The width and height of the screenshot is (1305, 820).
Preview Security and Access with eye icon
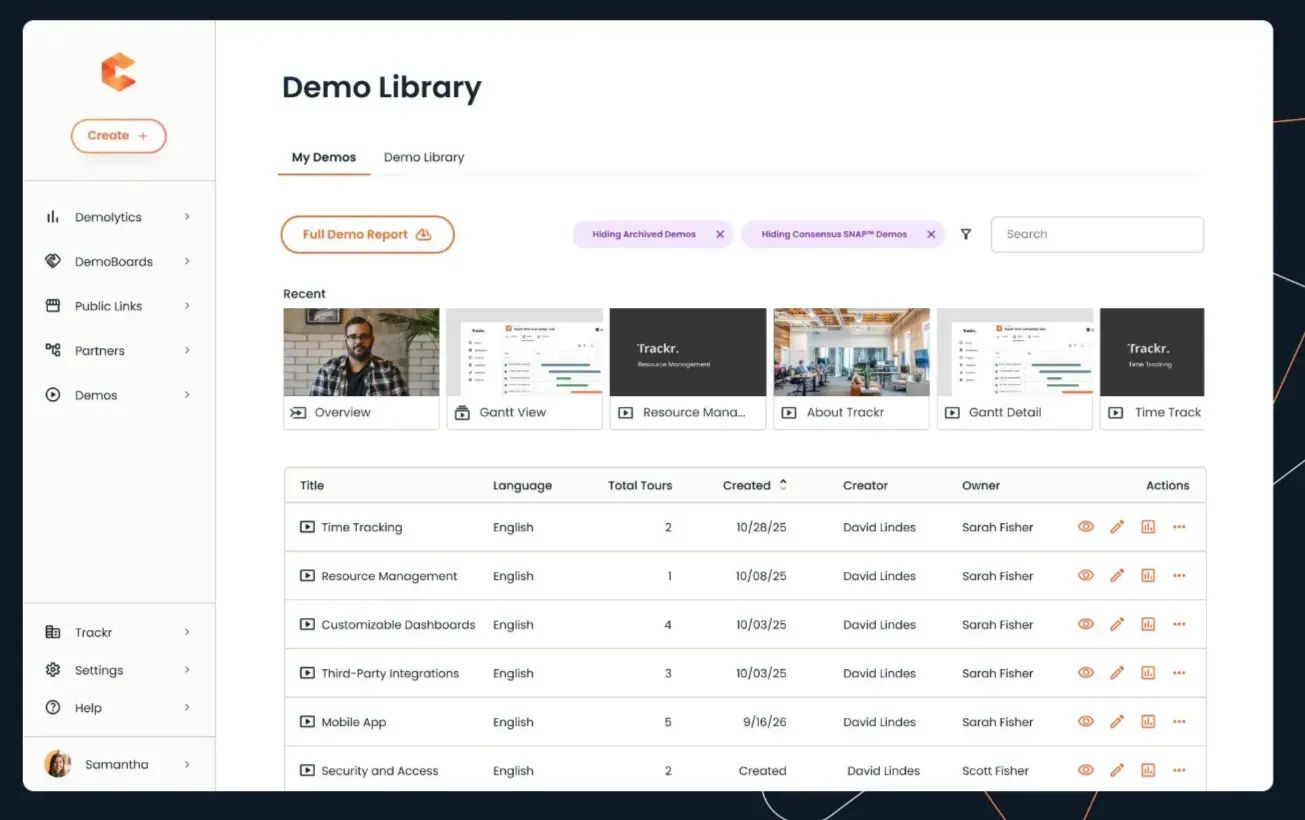tap(1086, 770)
